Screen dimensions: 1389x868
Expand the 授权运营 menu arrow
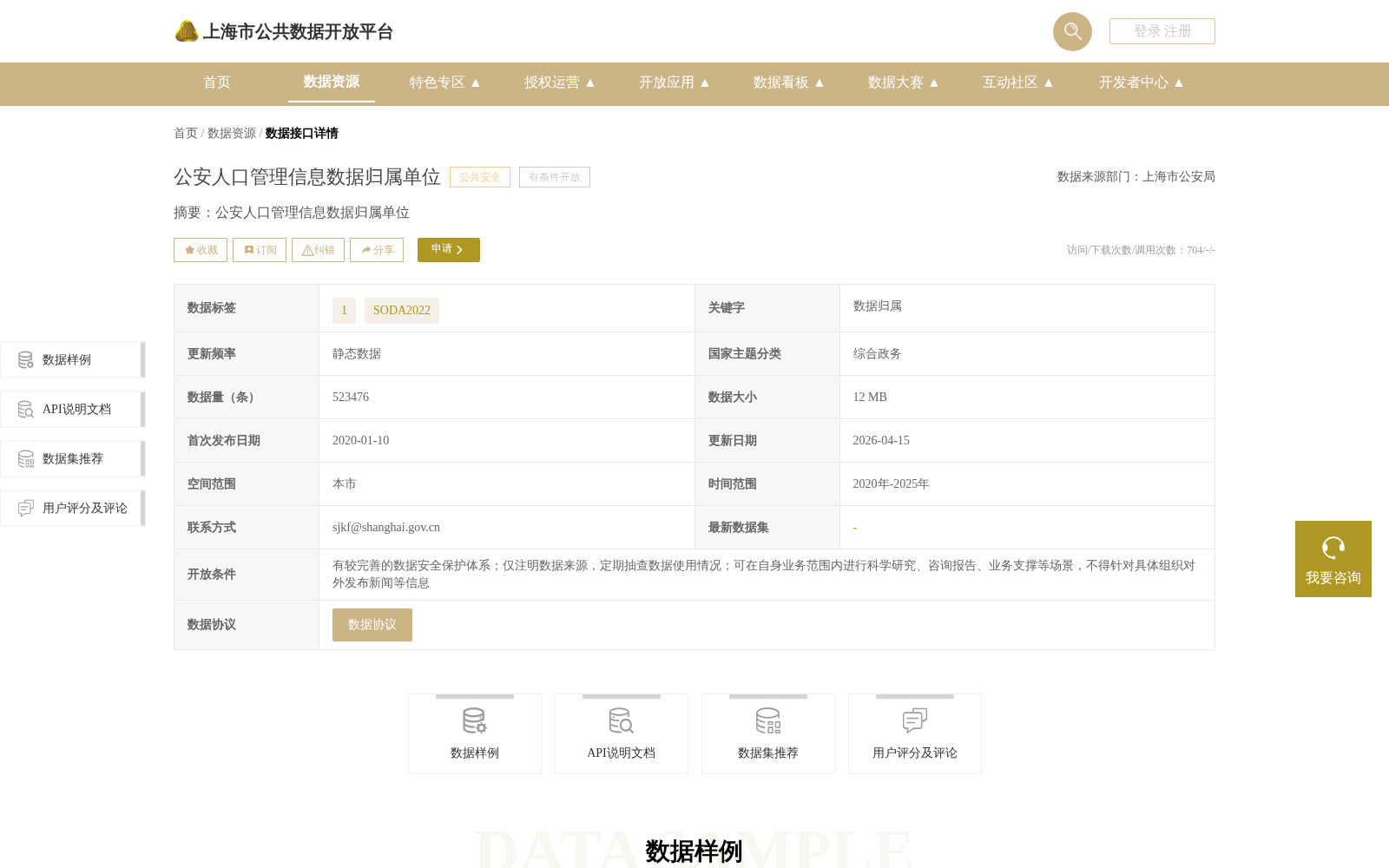[590, 82]
